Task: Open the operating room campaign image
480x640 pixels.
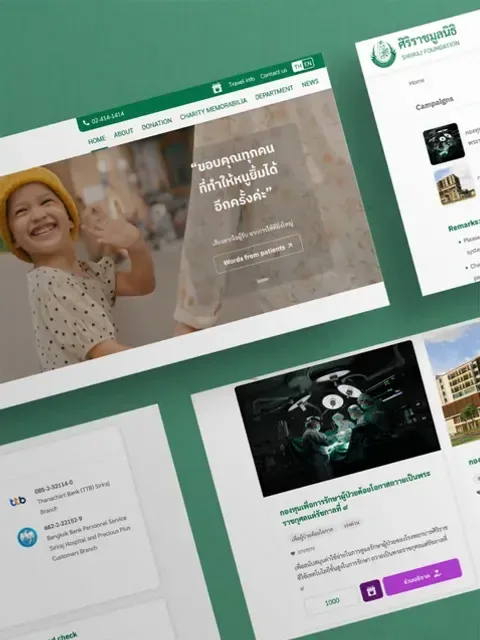Action: pyautogui.click(x=337, y=418)
